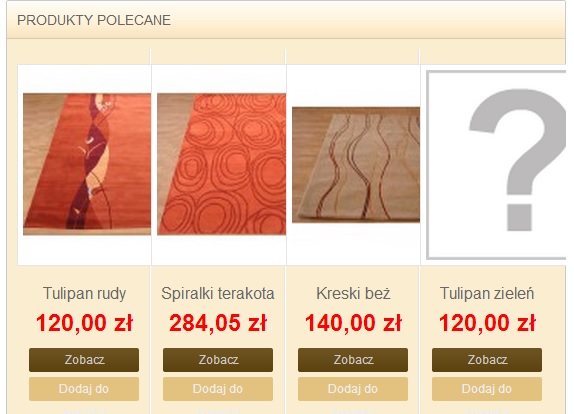Click the Produkty polecane header
The height and width of the screenshot is (414, 574).
pos(94,20)
